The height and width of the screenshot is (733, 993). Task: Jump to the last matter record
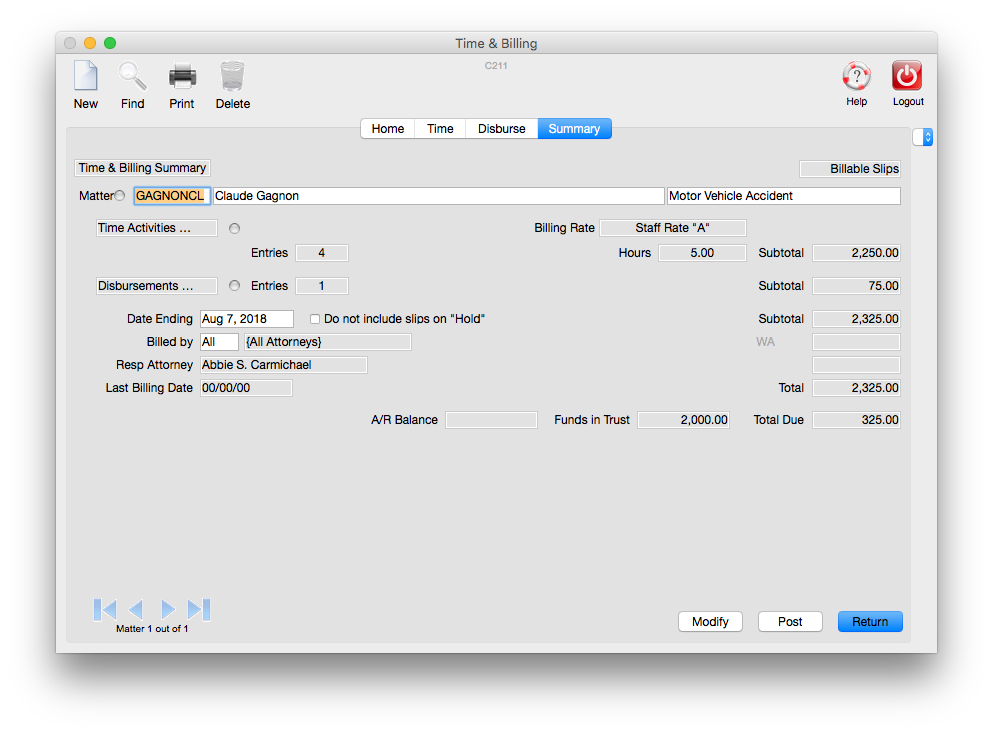(199, 609)
